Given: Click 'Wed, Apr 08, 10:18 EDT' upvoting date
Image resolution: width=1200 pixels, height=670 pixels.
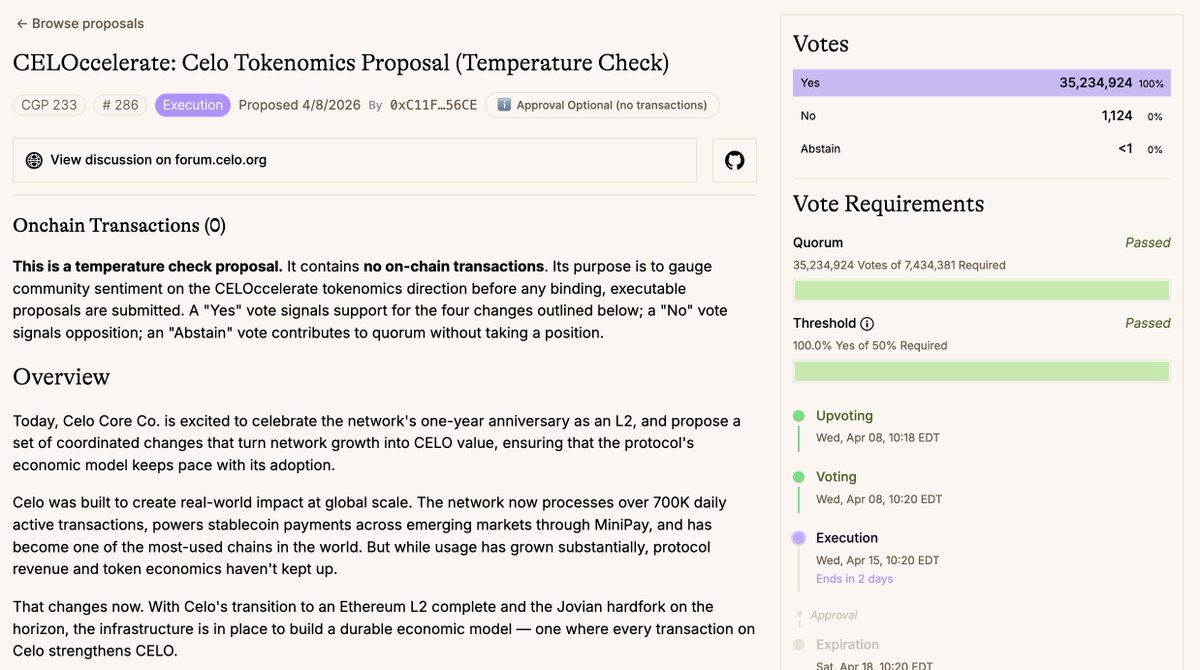Looking at the screenshot, I should (x=878, y=438).
